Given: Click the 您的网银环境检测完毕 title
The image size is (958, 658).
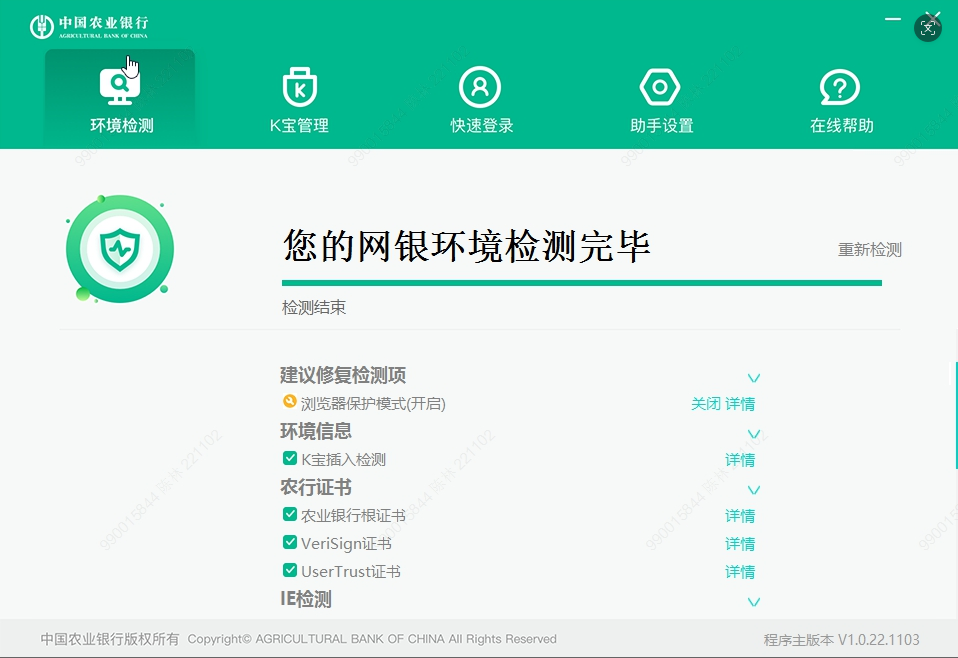Looking at the screenshot, I should pos(466,246).
